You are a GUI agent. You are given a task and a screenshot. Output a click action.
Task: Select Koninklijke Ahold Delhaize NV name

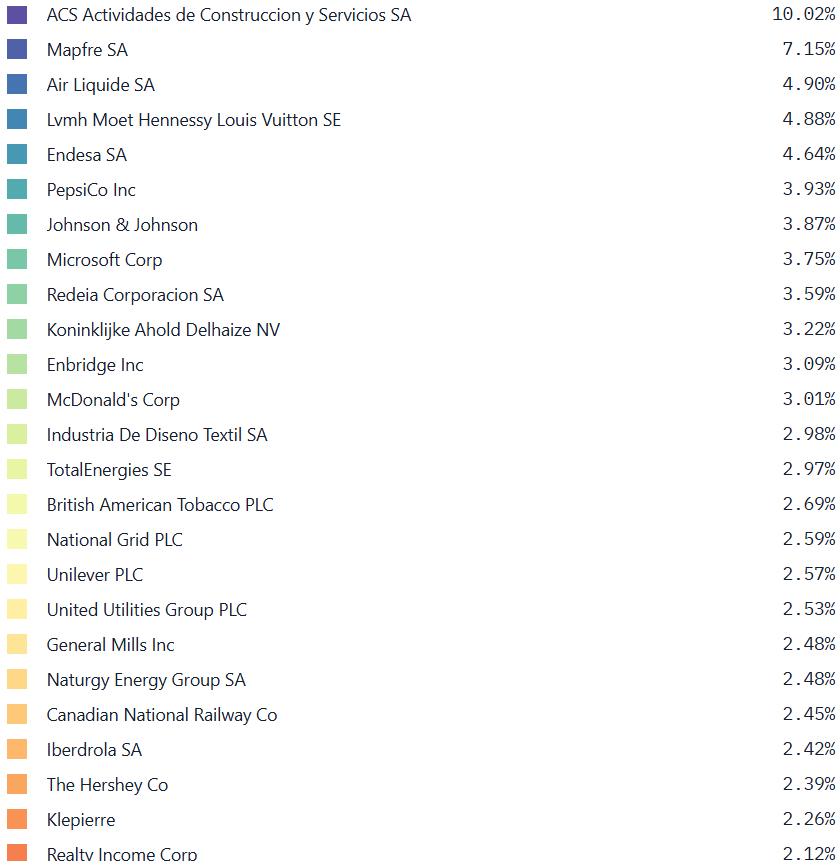click(163, 330)
